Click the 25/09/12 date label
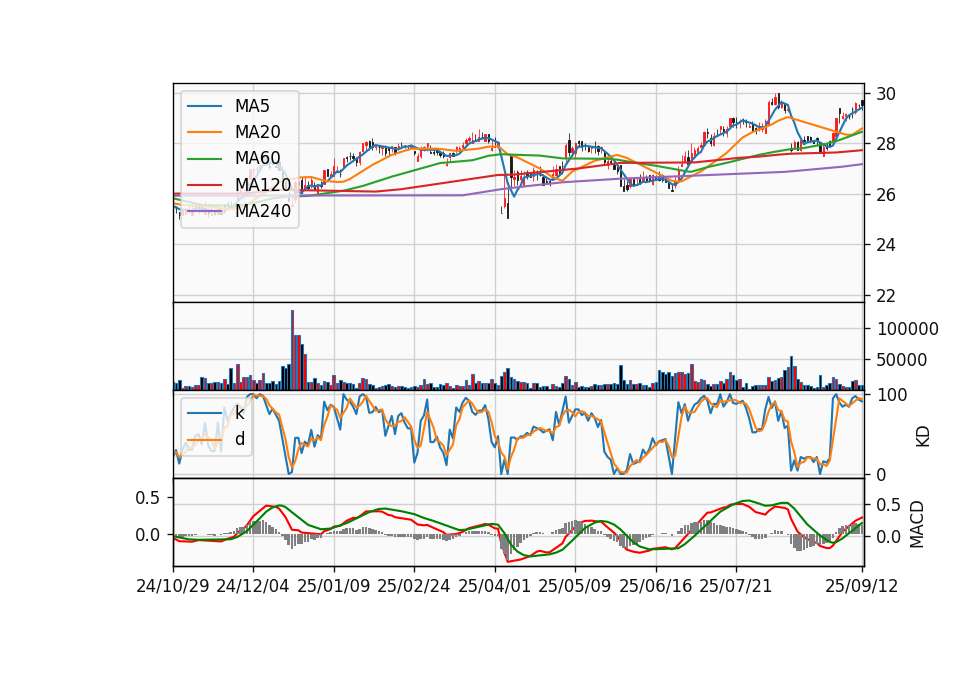This screenshot has height=690, width=960. click(862, 586)
